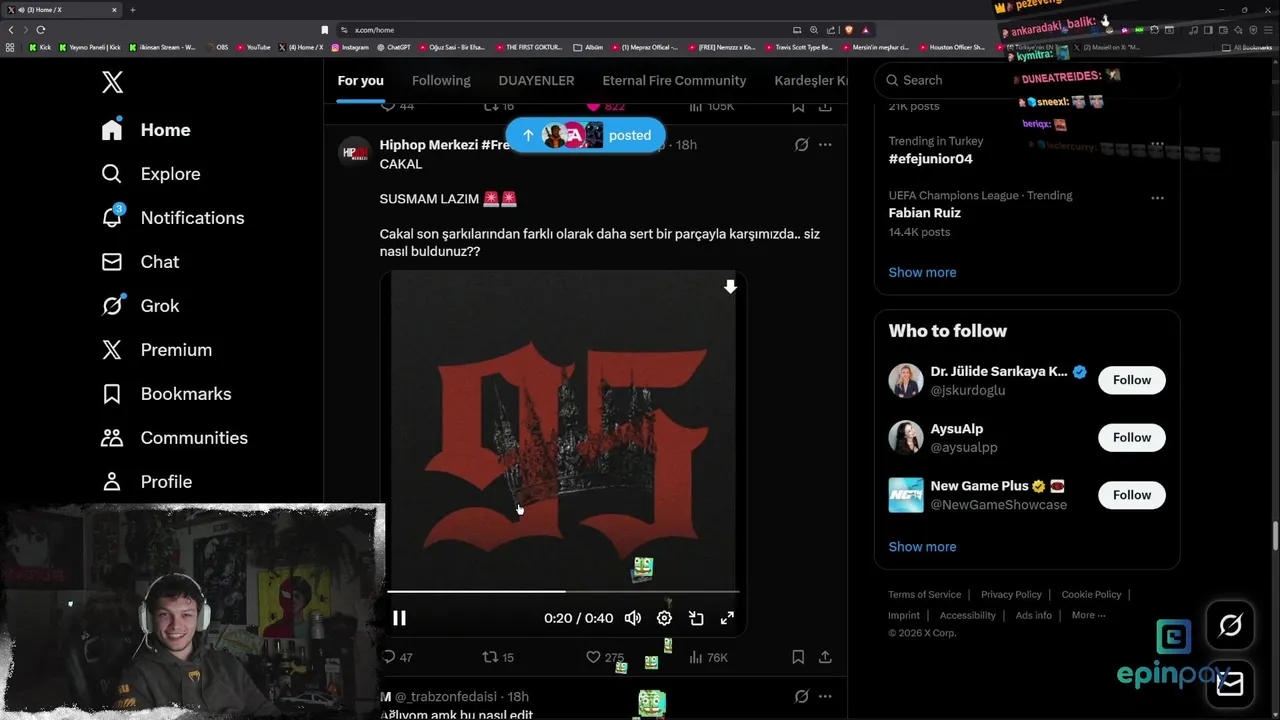Open floating Grok button
Image resolution: width=1280 pixels, height=720 pixels.
[1230, 626]
